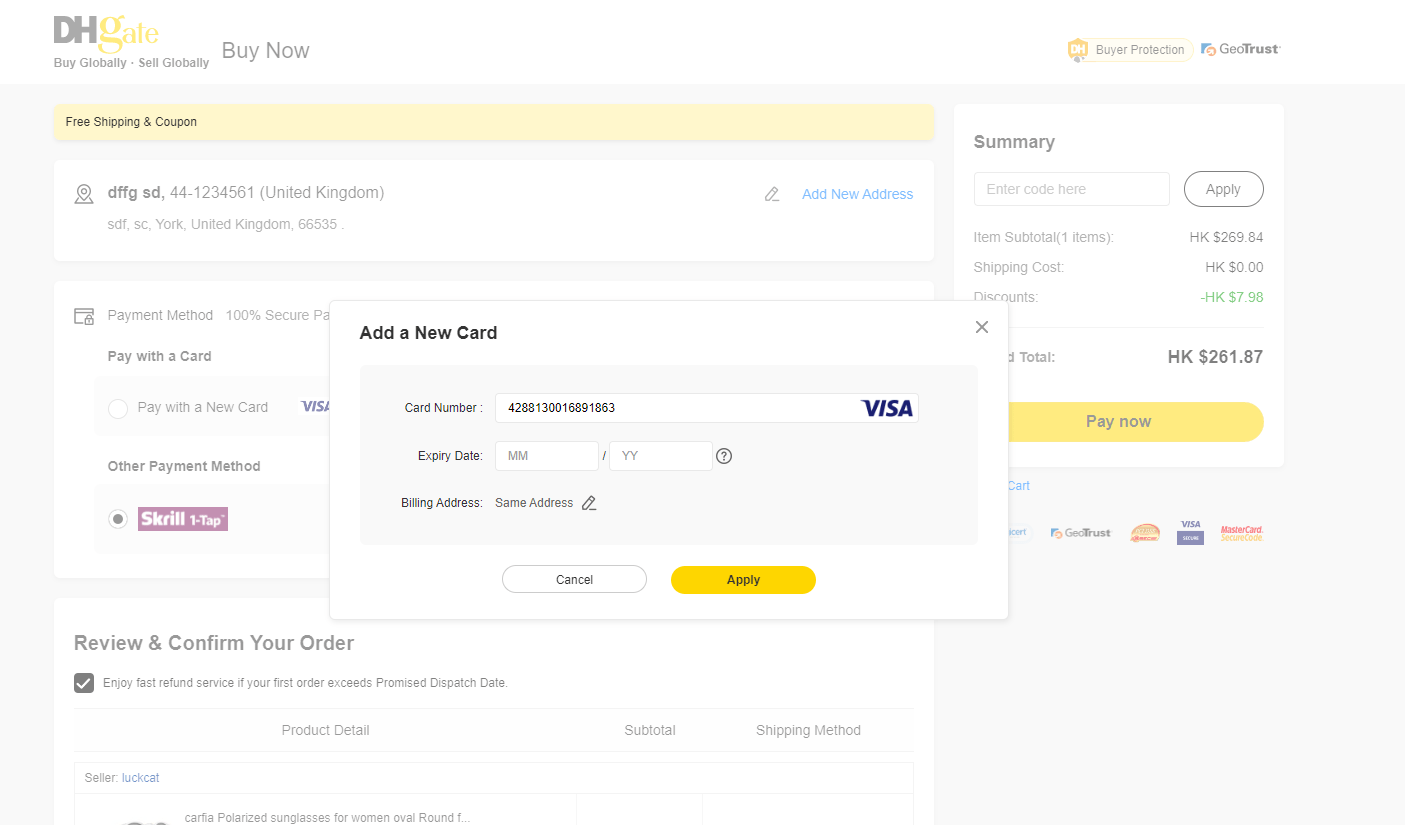The height and width of the screenshot is (825, 1405).
Task: Cancel adding the new card
Action: point(574,580)
